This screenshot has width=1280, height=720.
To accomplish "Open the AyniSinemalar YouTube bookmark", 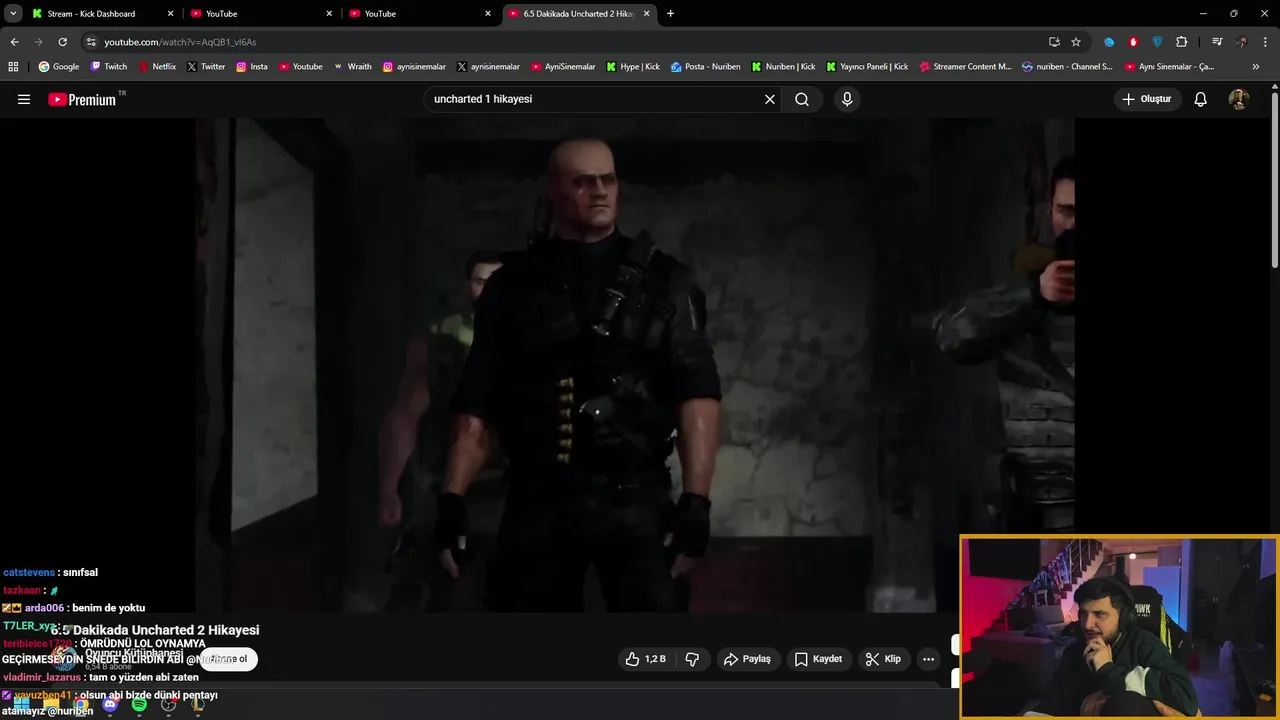I will pyautogui.click(x=563, y=67).
